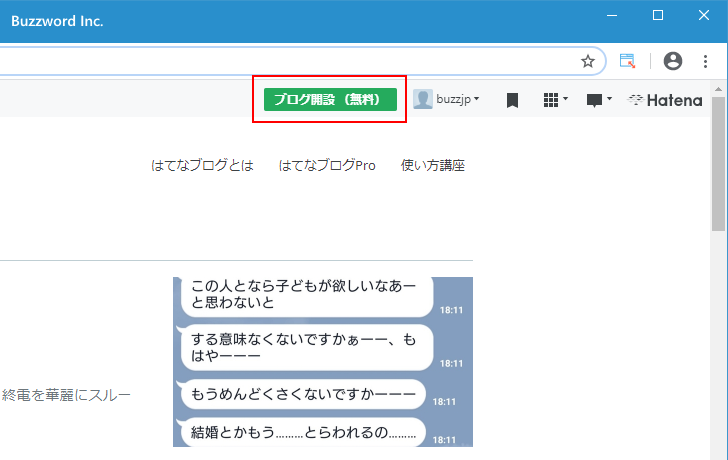
Task: Close the Buzzword Inc. window
Action: [x=704, y=16]
